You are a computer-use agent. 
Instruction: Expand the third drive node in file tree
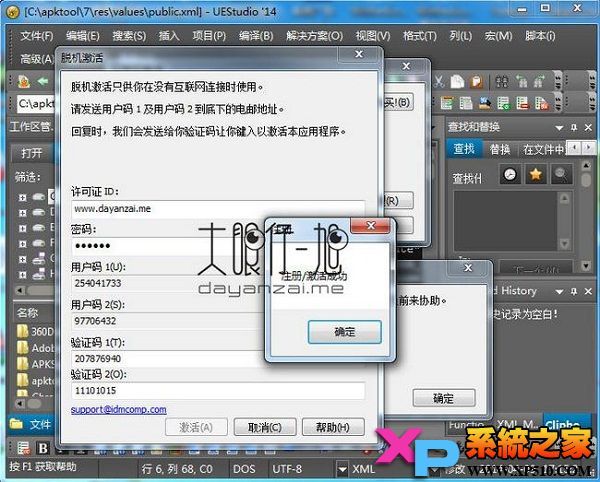point(23,228)
